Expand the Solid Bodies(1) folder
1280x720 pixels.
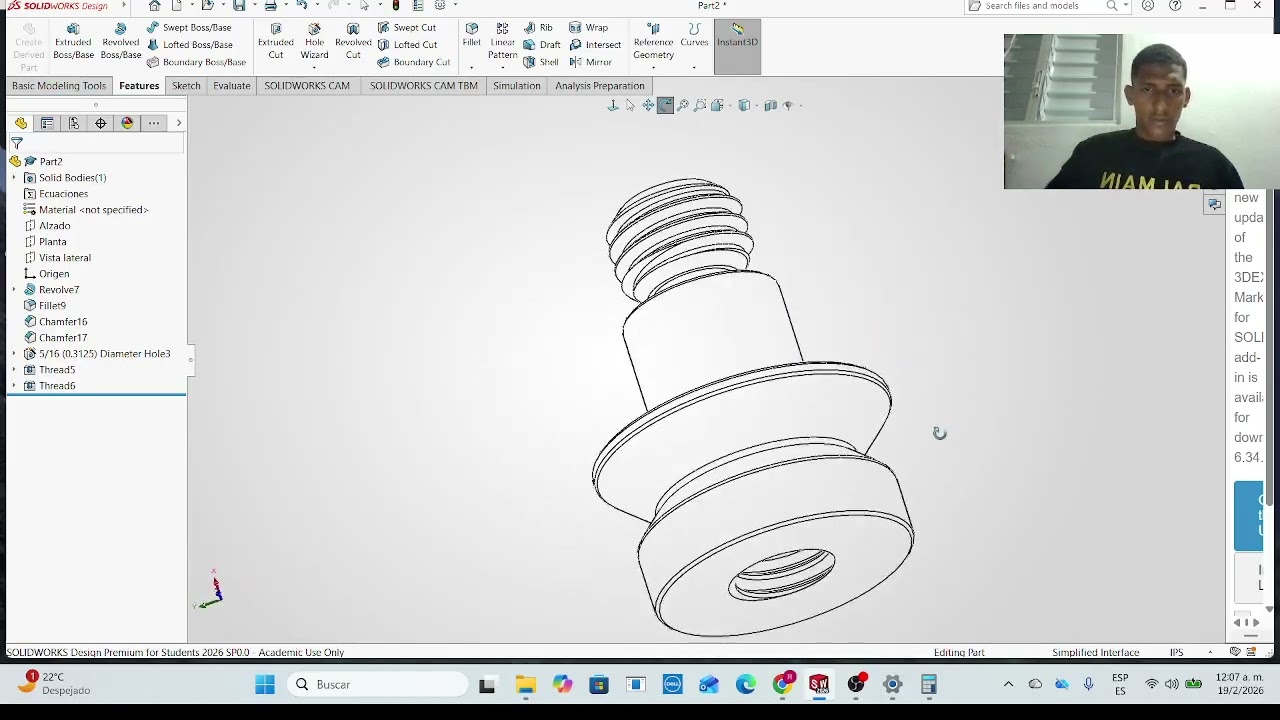(x=14, y=178)
